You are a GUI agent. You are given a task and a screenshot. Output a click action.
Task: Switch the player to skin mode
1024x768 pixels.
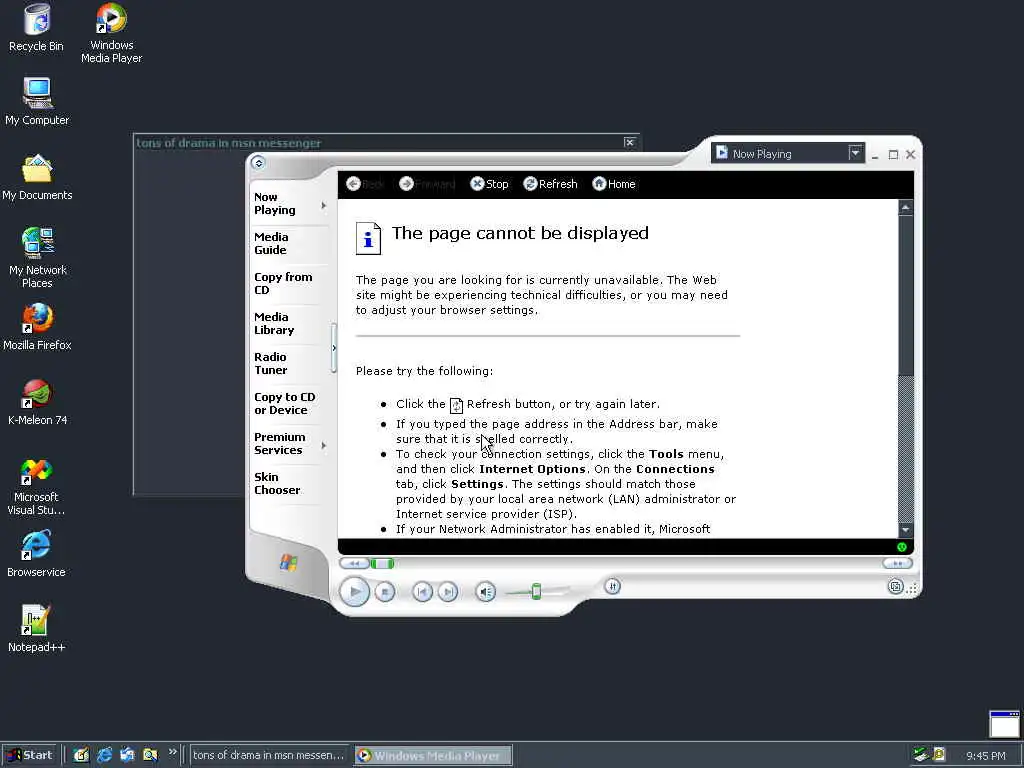[x=896, y=586]
